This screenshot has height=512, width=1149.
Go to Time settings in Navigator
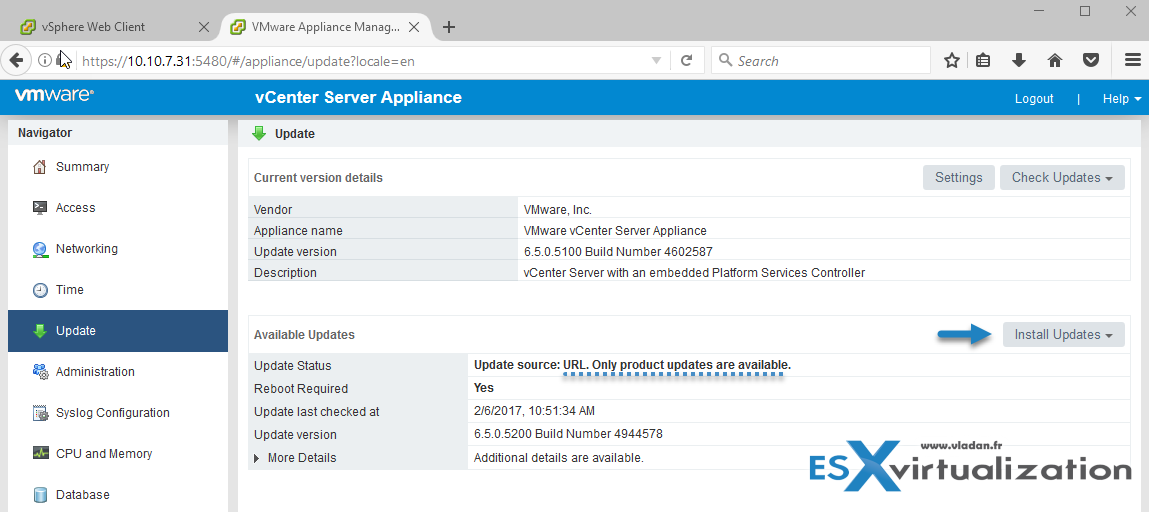point(118,290)
